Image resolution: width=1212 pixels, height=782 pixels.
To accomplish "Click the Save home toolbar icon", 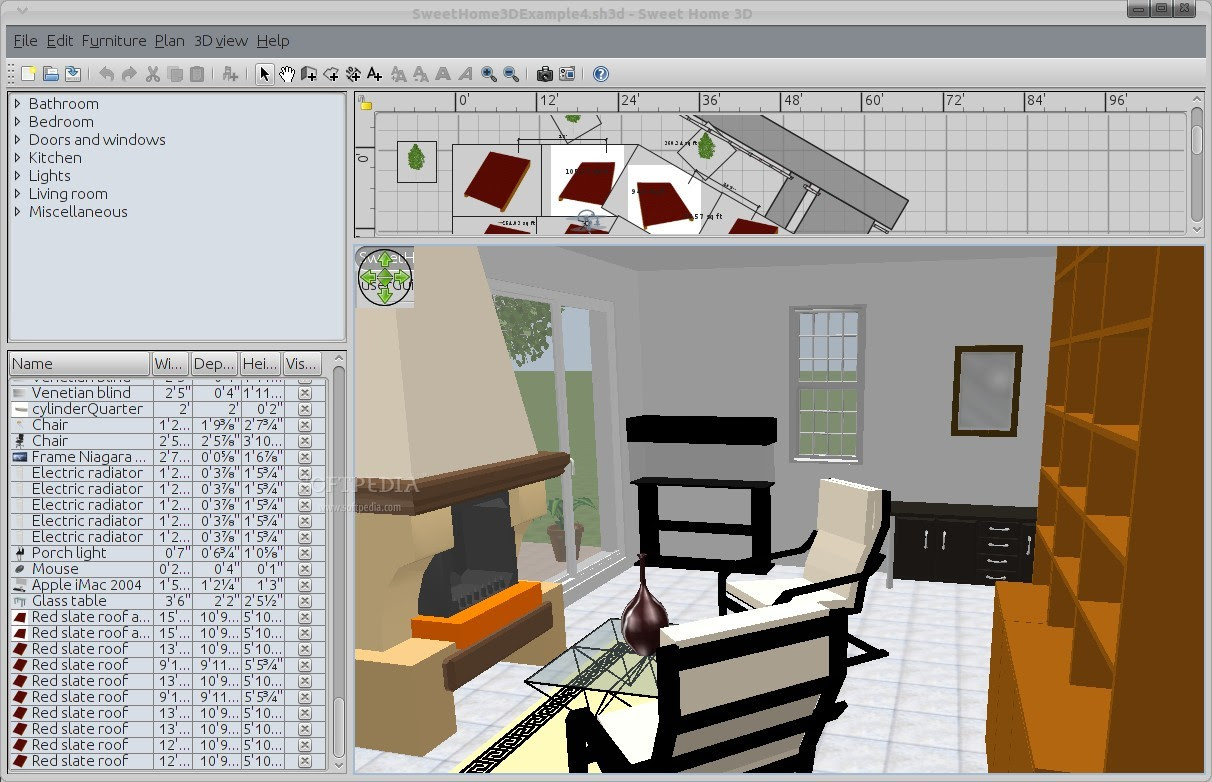I will [x=73, y=74].
